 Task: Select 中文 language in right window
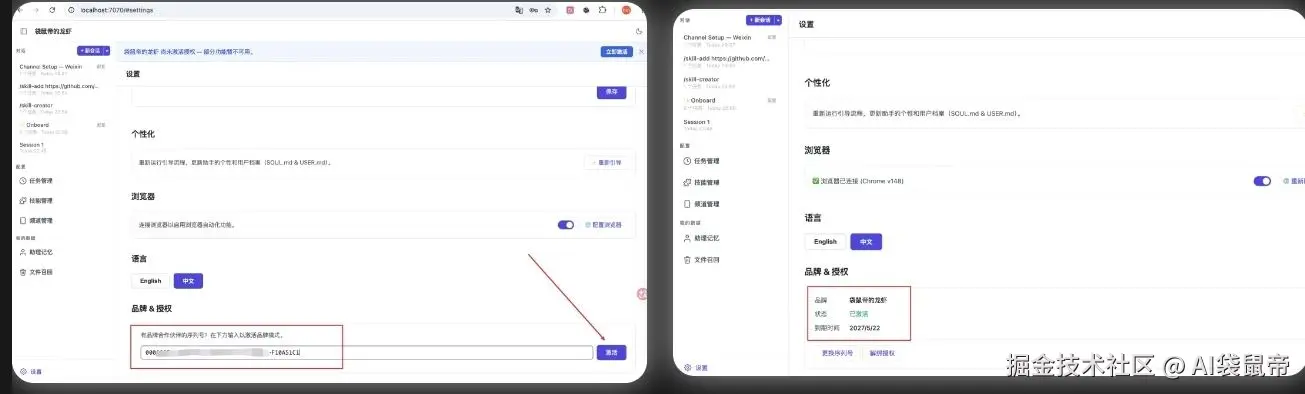tap(866, 241)
